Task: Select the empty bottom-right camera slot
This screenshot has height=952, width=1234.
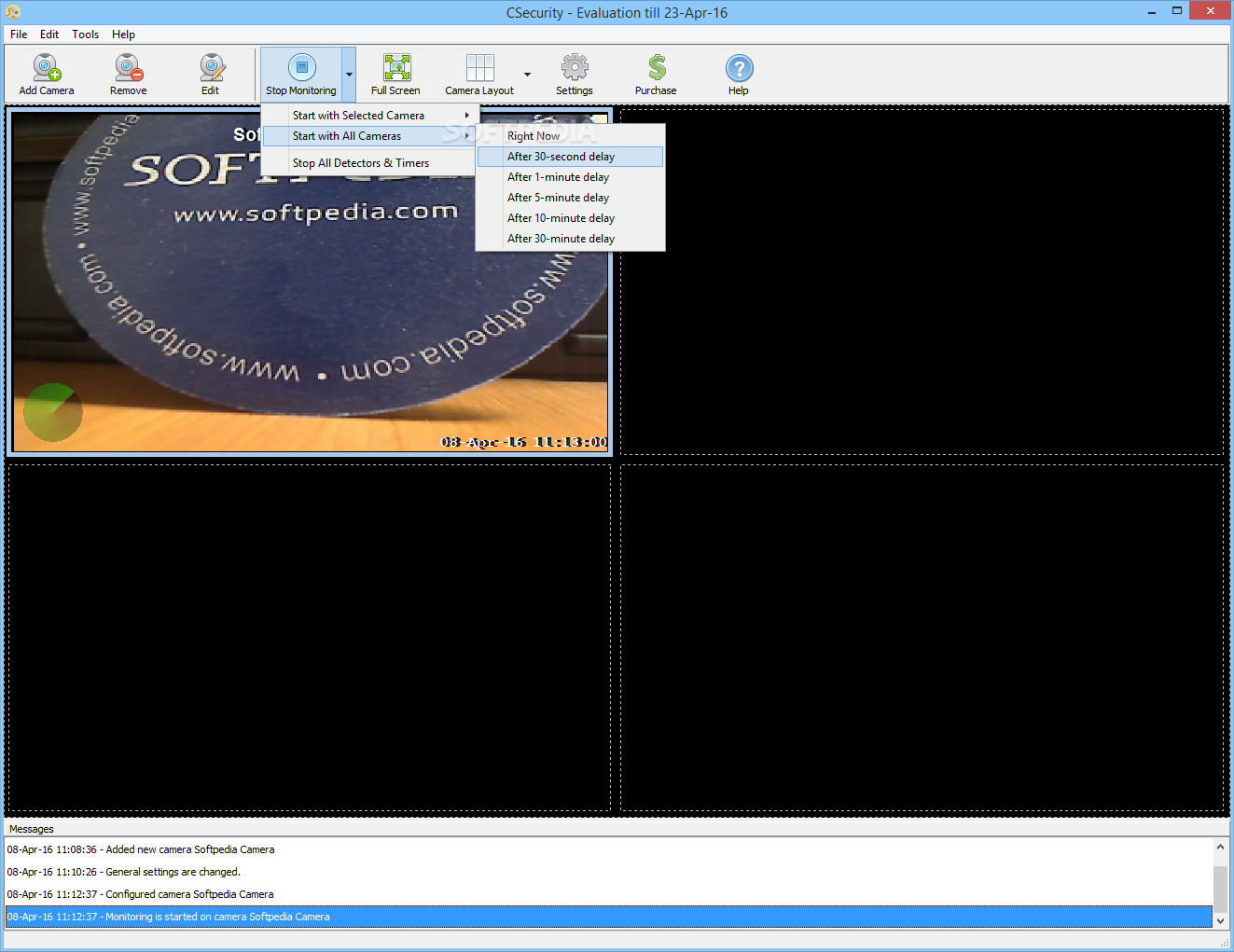Action: tap(922, 637)
